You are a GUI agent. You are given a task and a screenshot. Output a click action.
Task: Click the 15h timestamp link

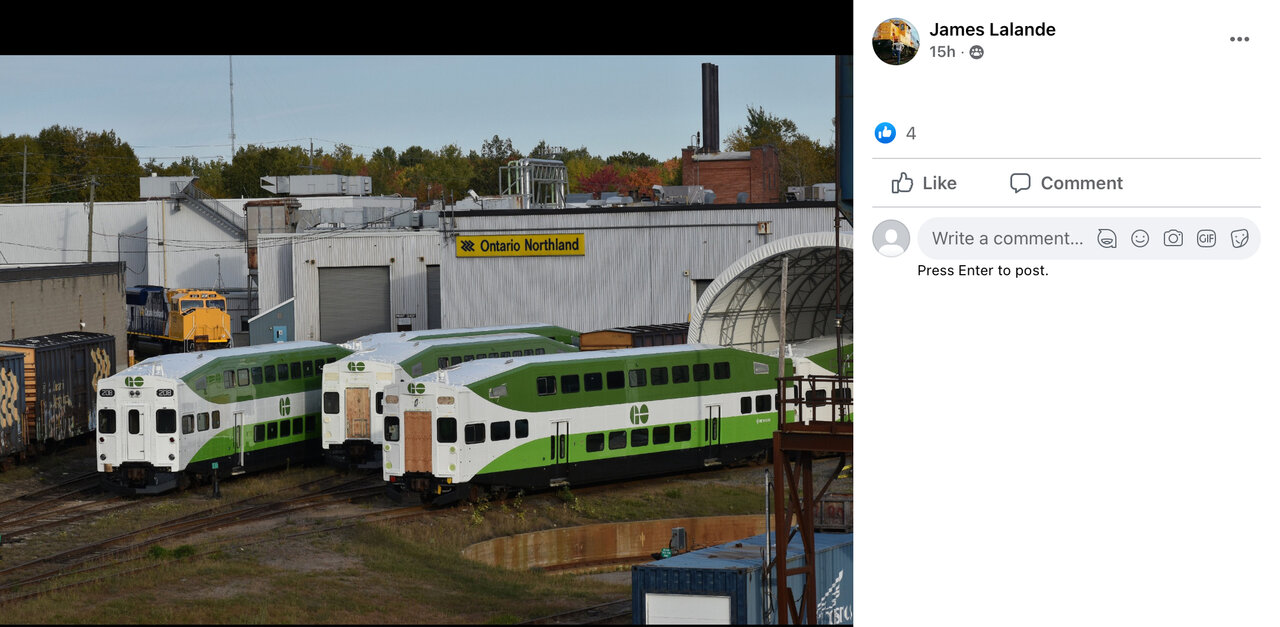pyautogui.click(x=942, y=52)
